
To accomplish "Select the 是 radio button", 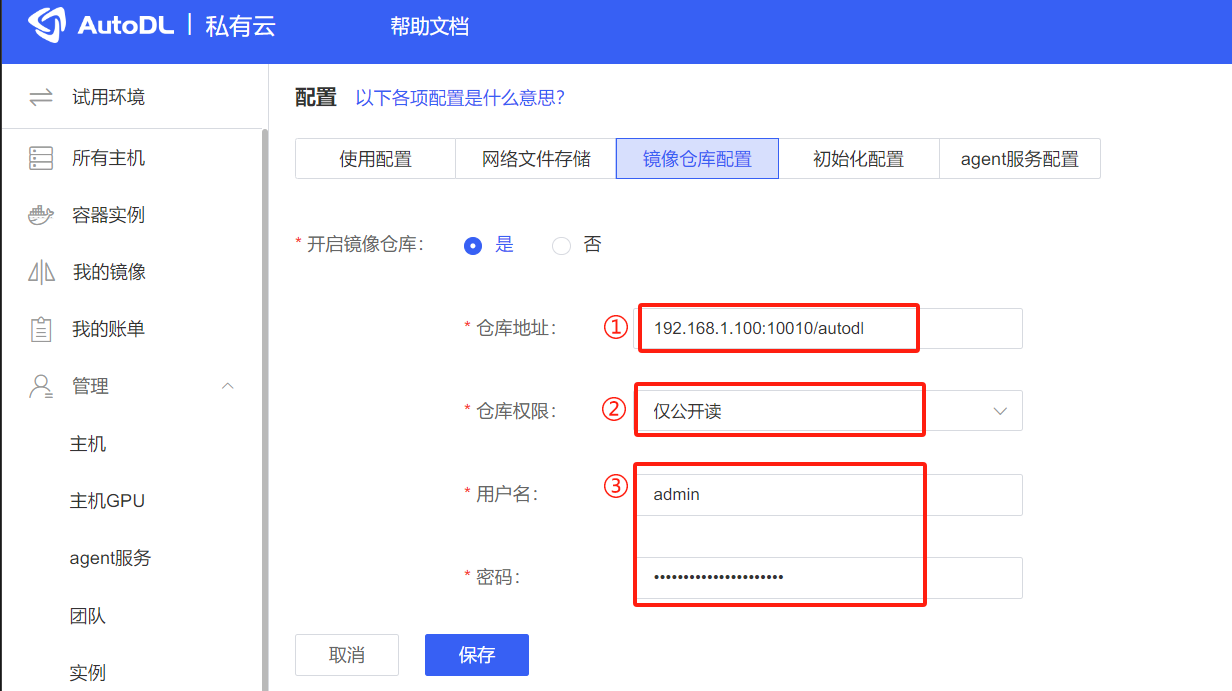I will point(472,245).
